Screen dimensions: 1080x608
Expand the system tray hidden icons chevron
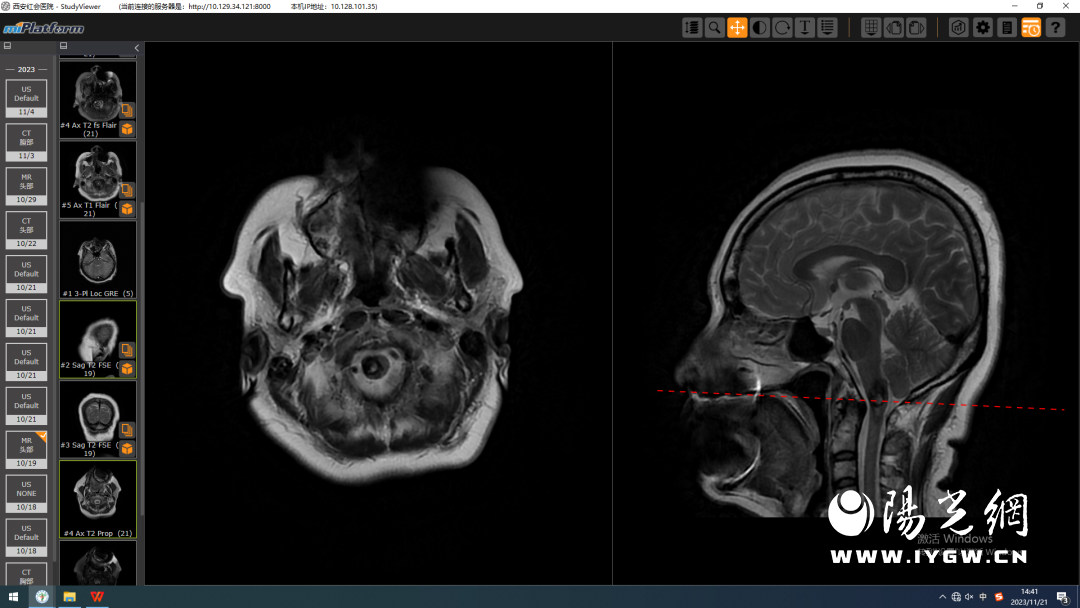(x=942, y=597)
